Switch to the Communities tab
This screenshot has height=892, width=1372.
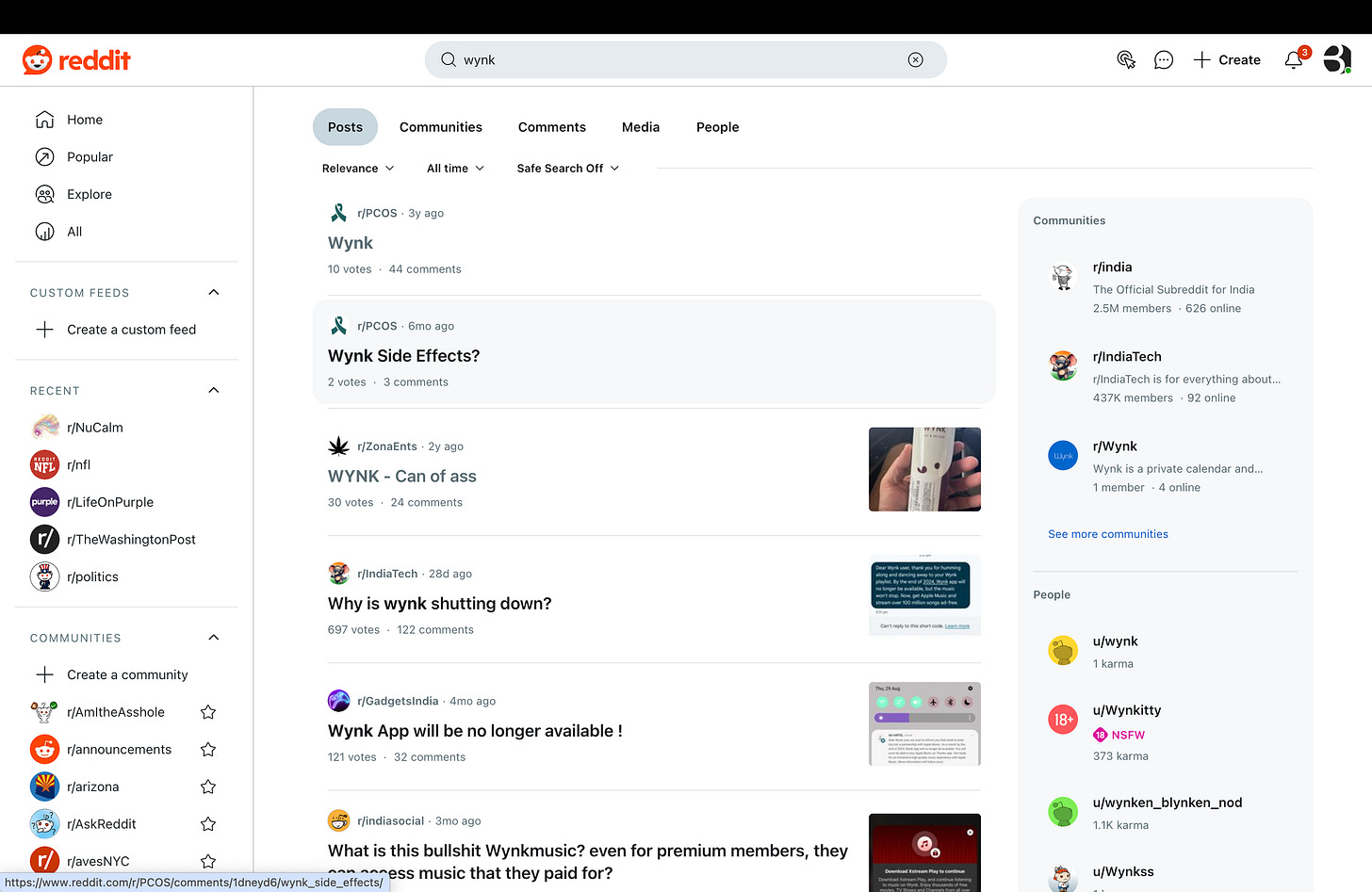pyautogui.click(x=441, y=127)
